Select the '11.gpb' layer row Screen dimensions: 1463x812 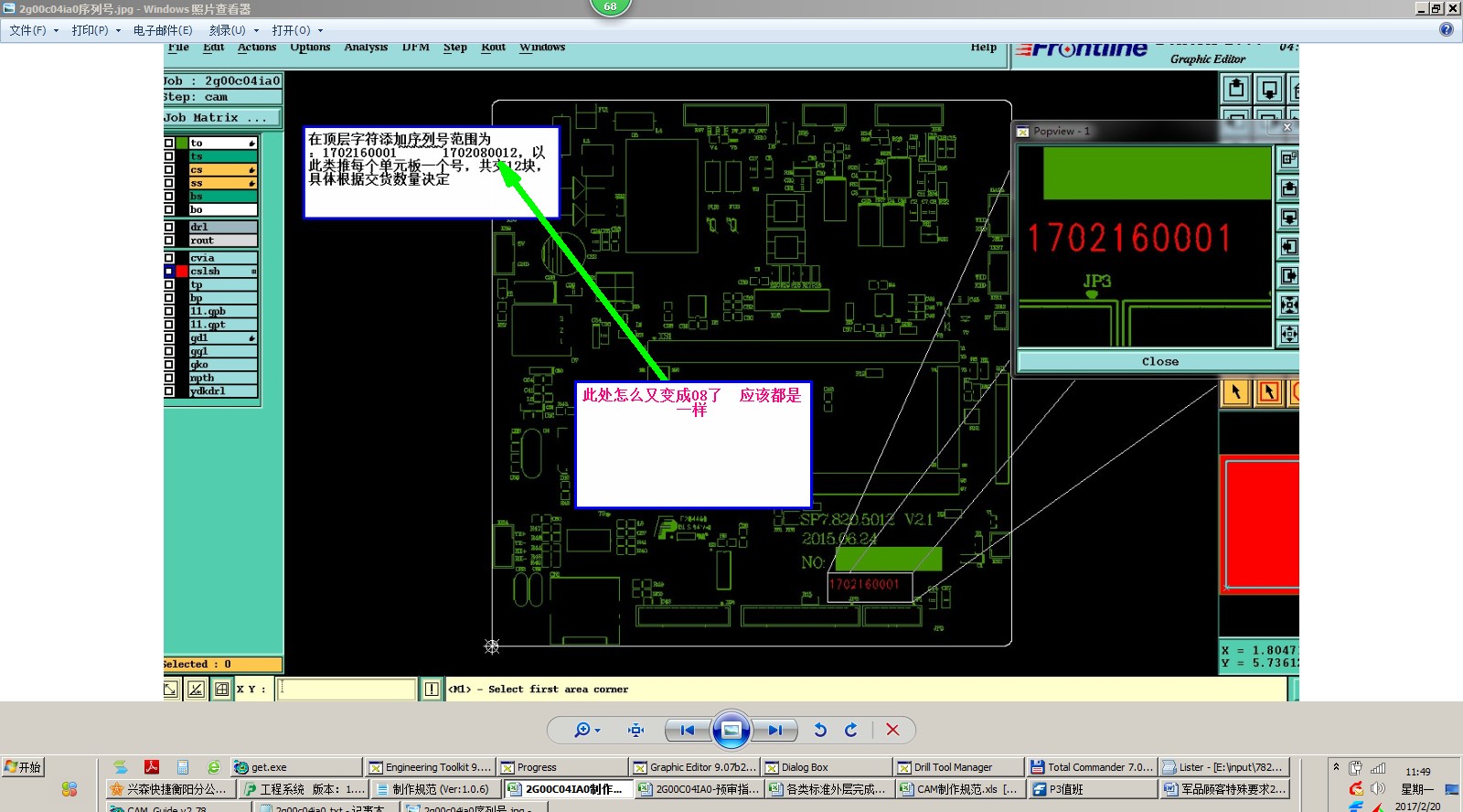click(223, 311)
